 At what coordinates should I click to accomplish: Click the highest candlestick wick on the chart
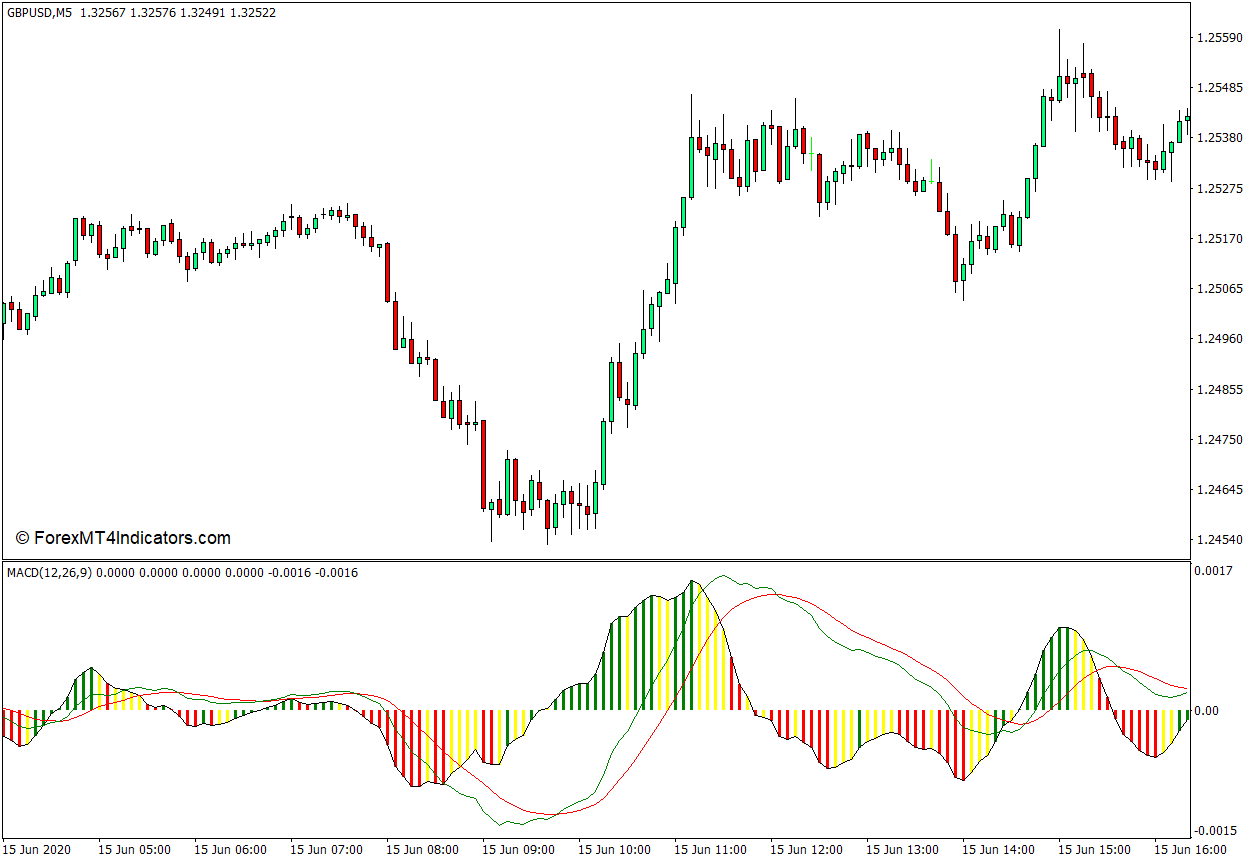click(x=1059, y=31)
